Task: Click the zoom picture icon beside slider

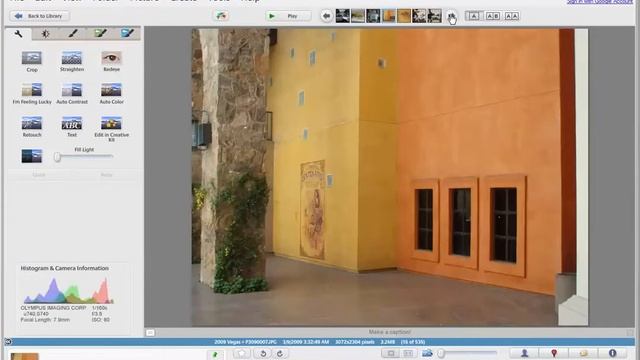Action: point(427,353)
